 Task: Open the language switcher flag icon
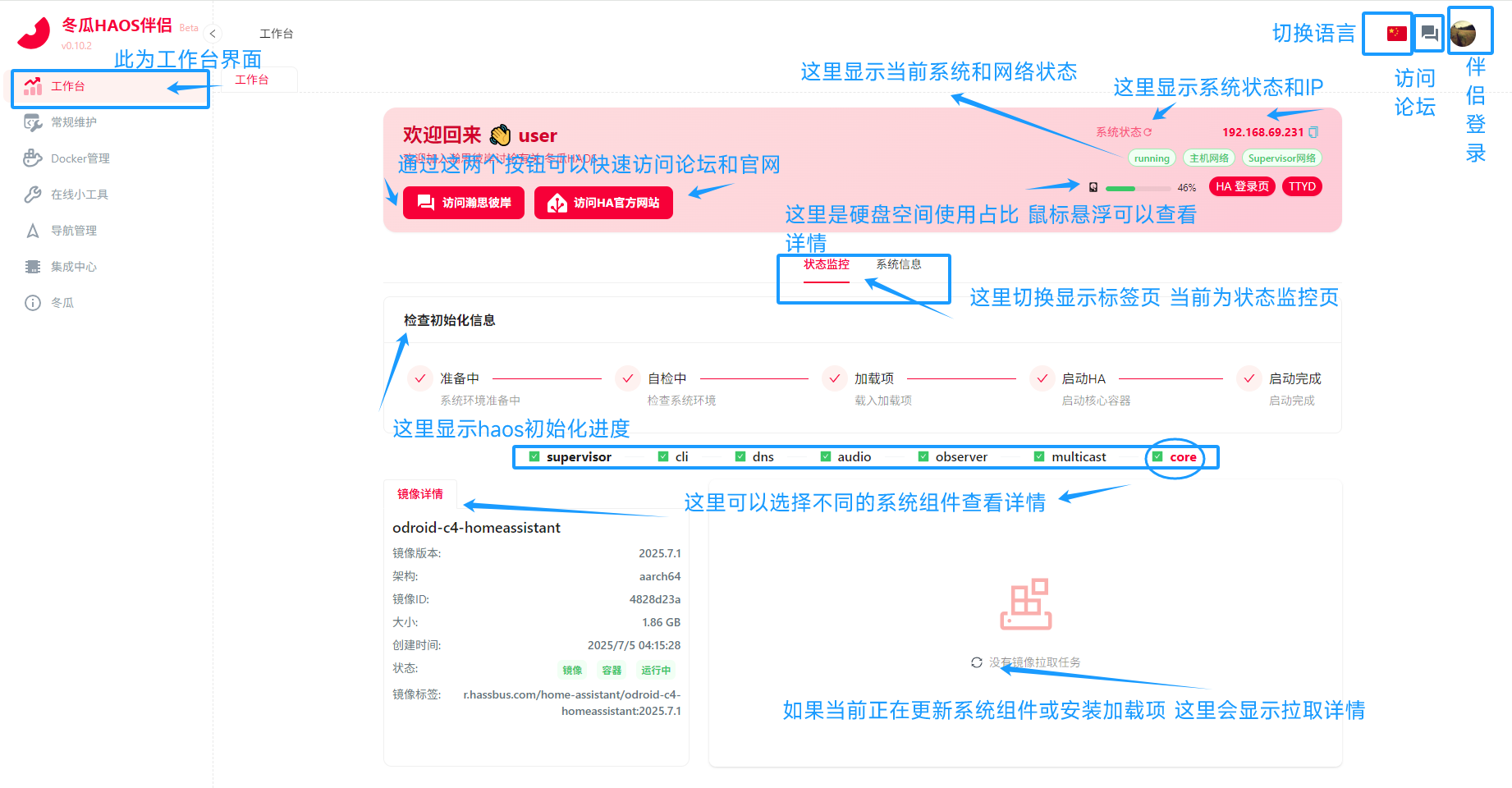tap(1396, 34)
